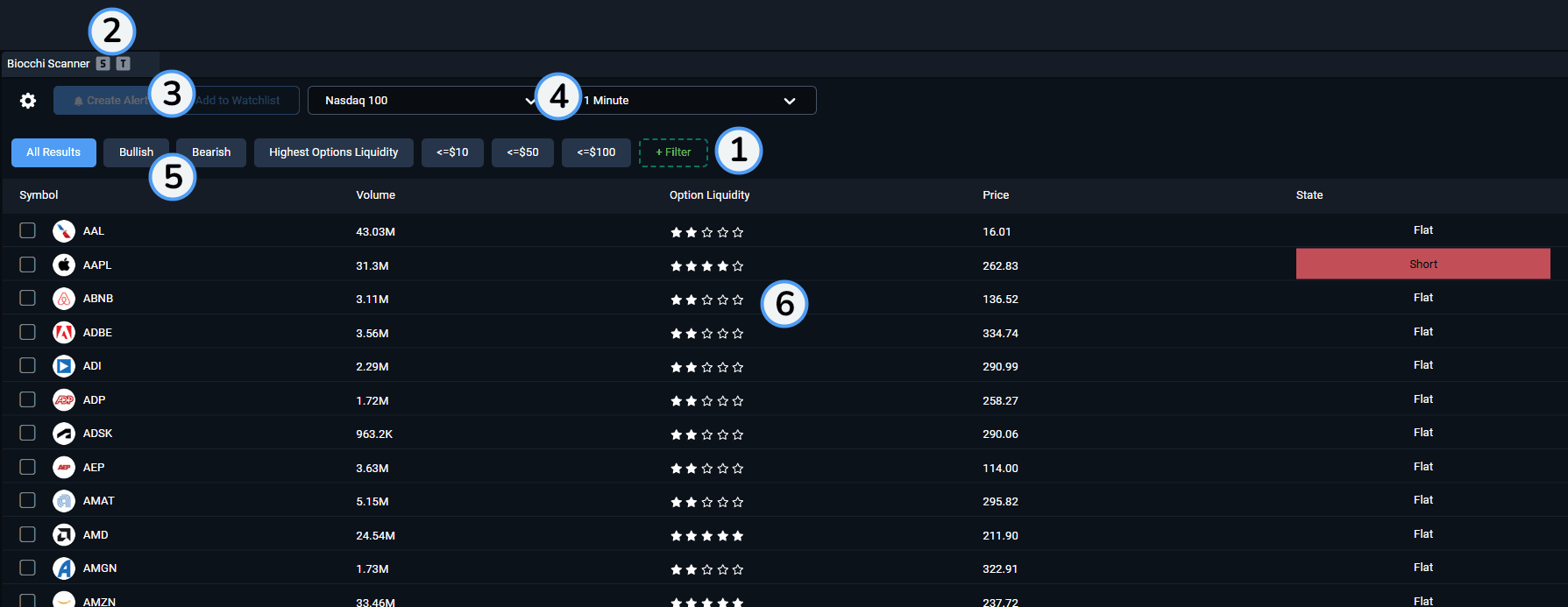Check the ADSK row checkbox
Image resolution: width=1568 pixels, height=607 pixels.
[x=28, y=433]
